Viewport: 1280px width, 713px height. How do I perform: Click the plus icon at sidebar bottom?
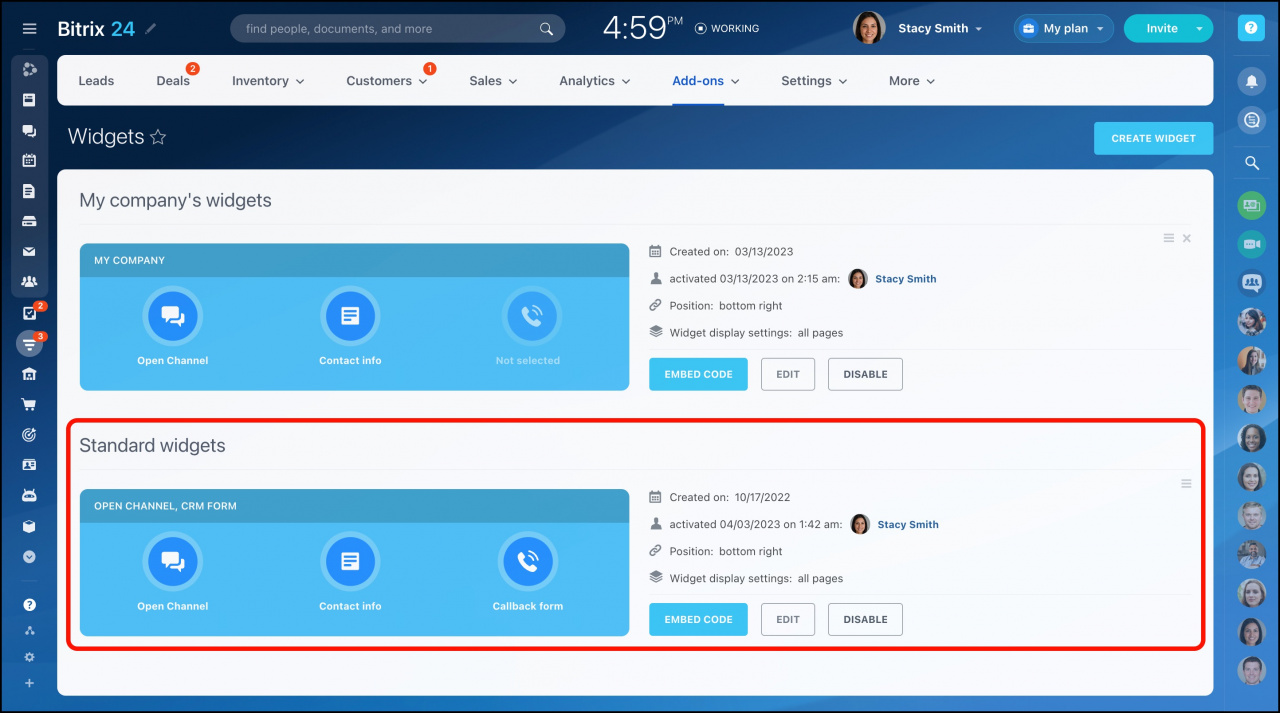29,683
